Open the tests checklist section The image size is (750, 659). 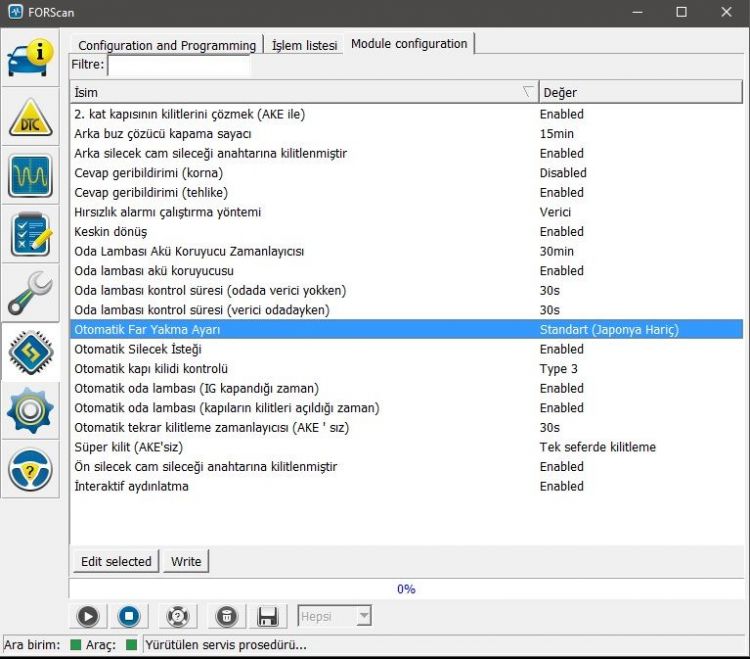tap(30, 235)
